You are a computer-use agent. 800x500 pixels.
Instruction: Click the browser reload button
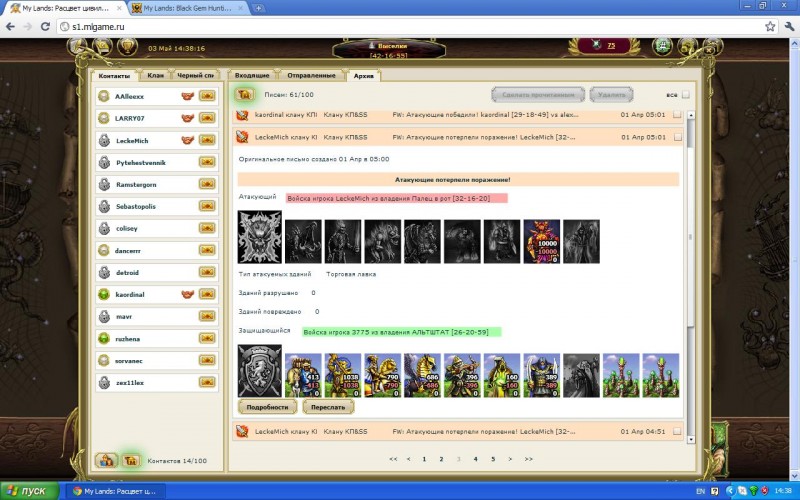click(x=45, y=27)
